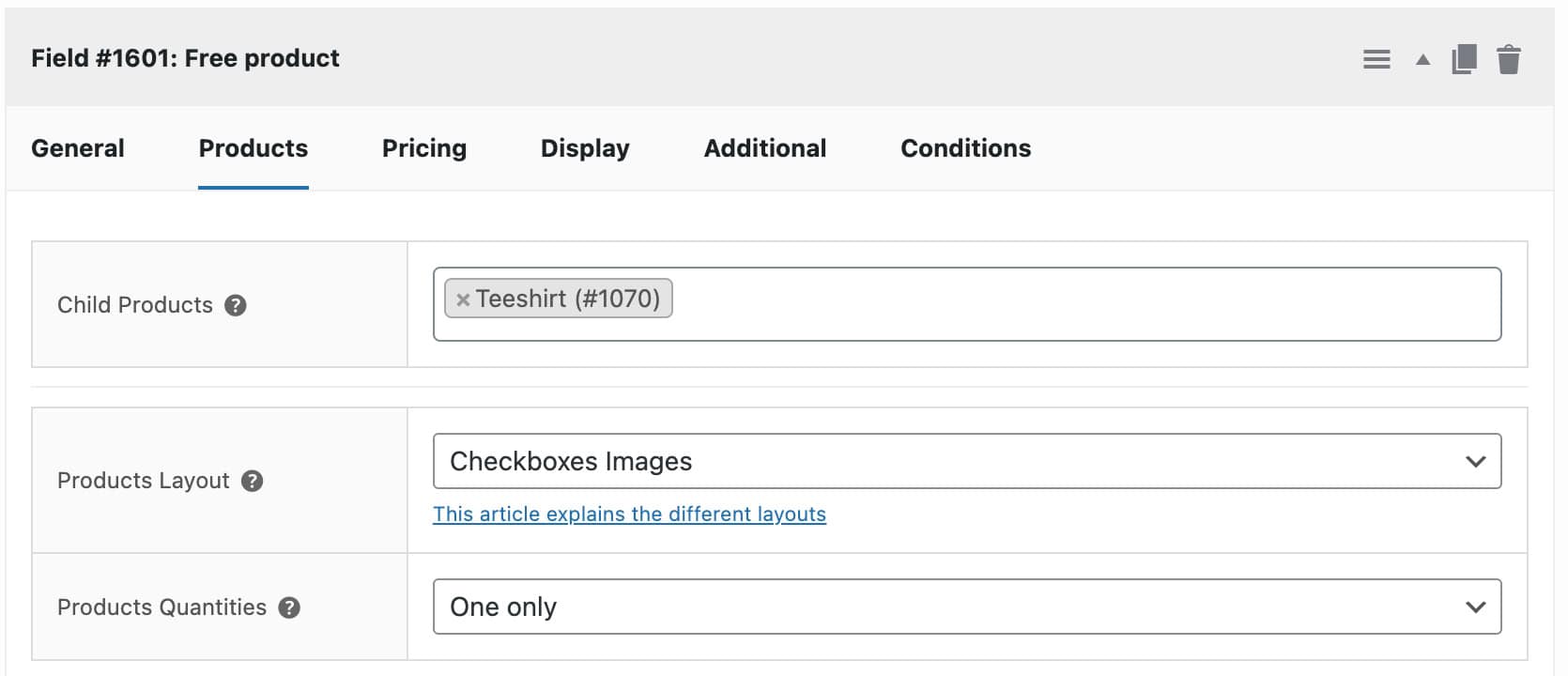
Task: Duplicate the Free product field
Action: point(1465,58)
